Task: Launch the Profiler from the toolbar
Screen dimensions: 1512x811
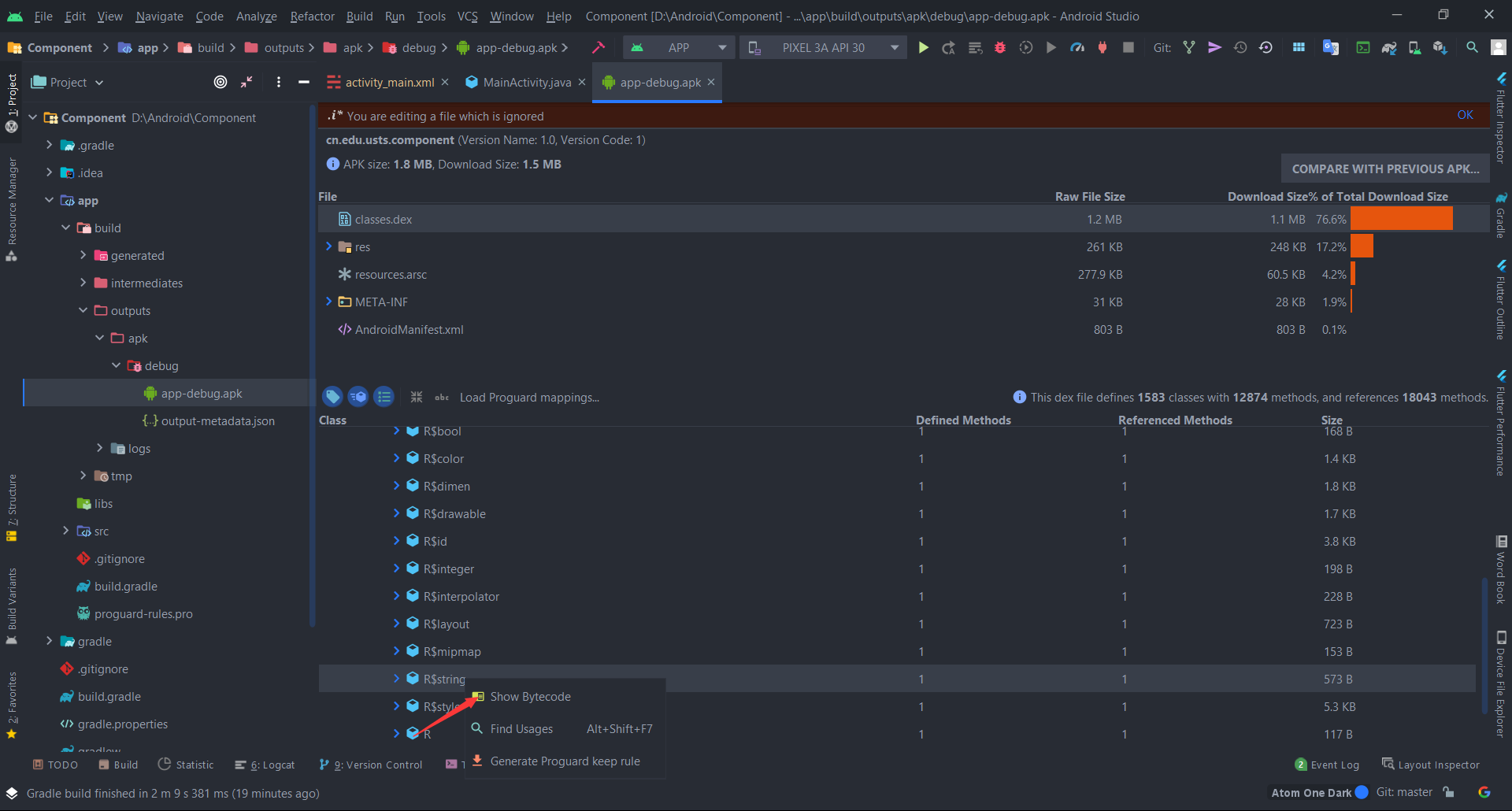Action: 1077,47
